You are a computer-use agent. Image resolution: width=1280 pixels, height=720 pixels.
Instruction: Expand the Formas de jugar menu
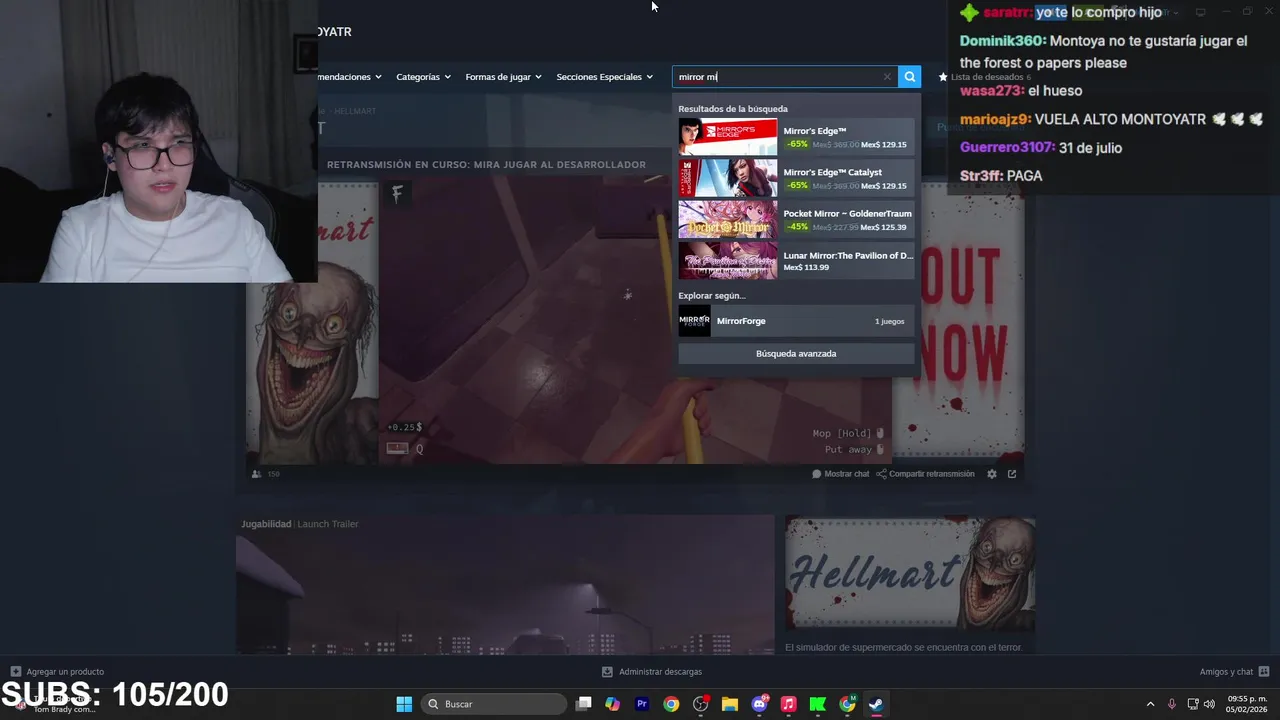click(503, 77)
